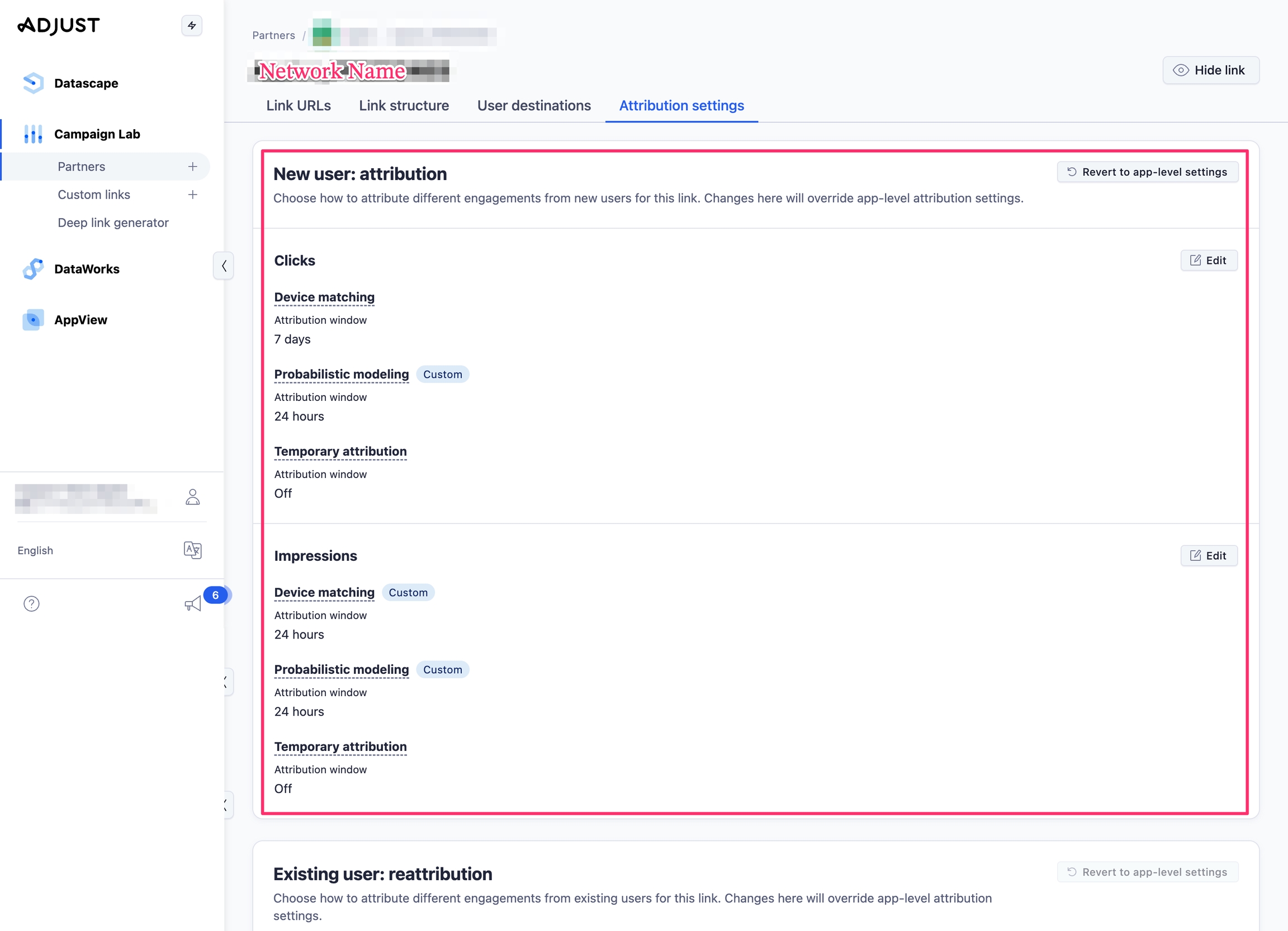Add a custom link with plus icon
Viewport: 1288px width, 931px height.
(x=192, y=195)
